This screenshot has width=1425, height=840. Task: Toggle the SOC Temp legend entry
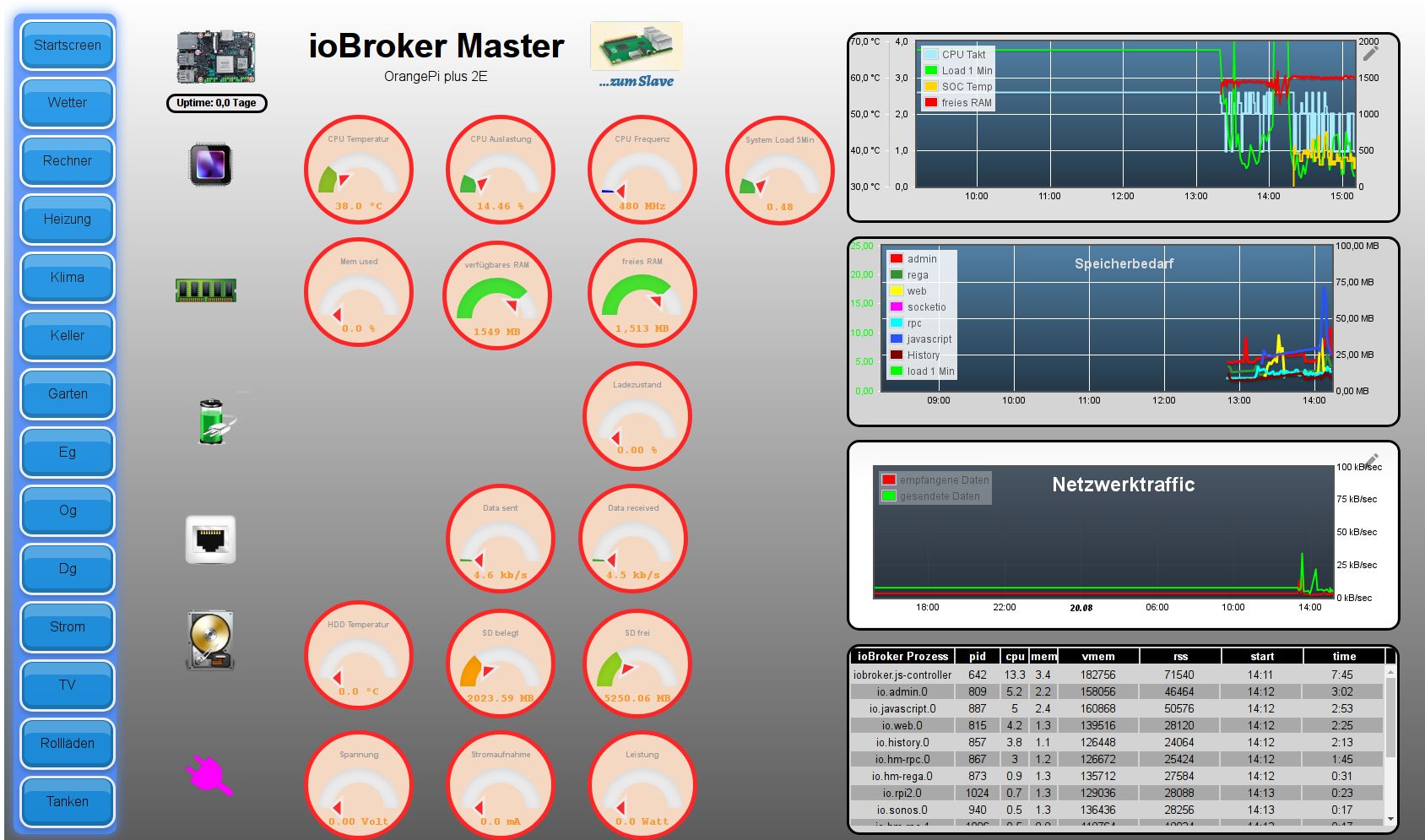pyautogui.click(x=957, y=87)
